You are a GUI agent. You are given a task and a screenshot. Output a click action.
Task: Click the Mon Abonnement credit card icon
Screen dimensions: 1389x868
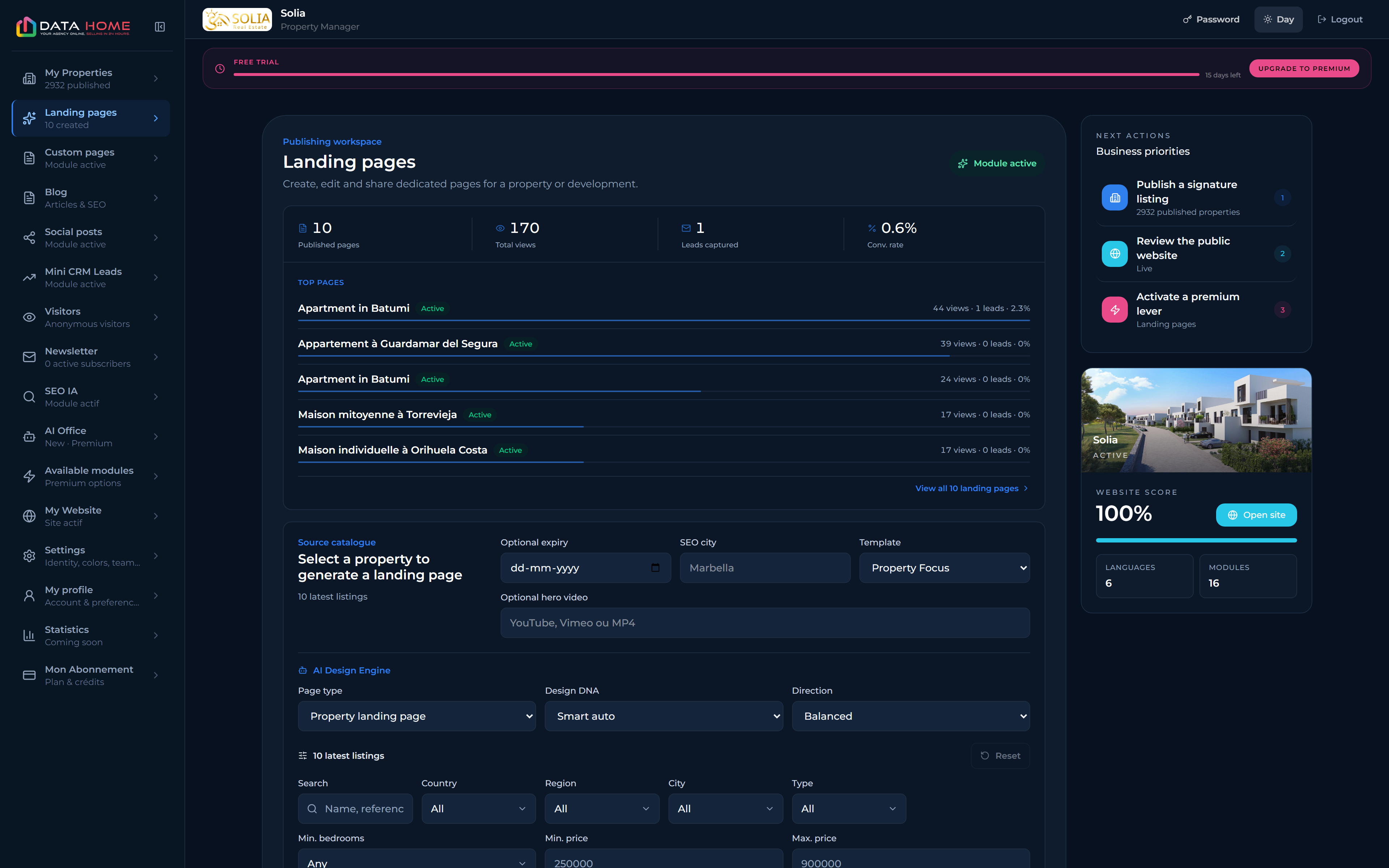coord(29,676)
